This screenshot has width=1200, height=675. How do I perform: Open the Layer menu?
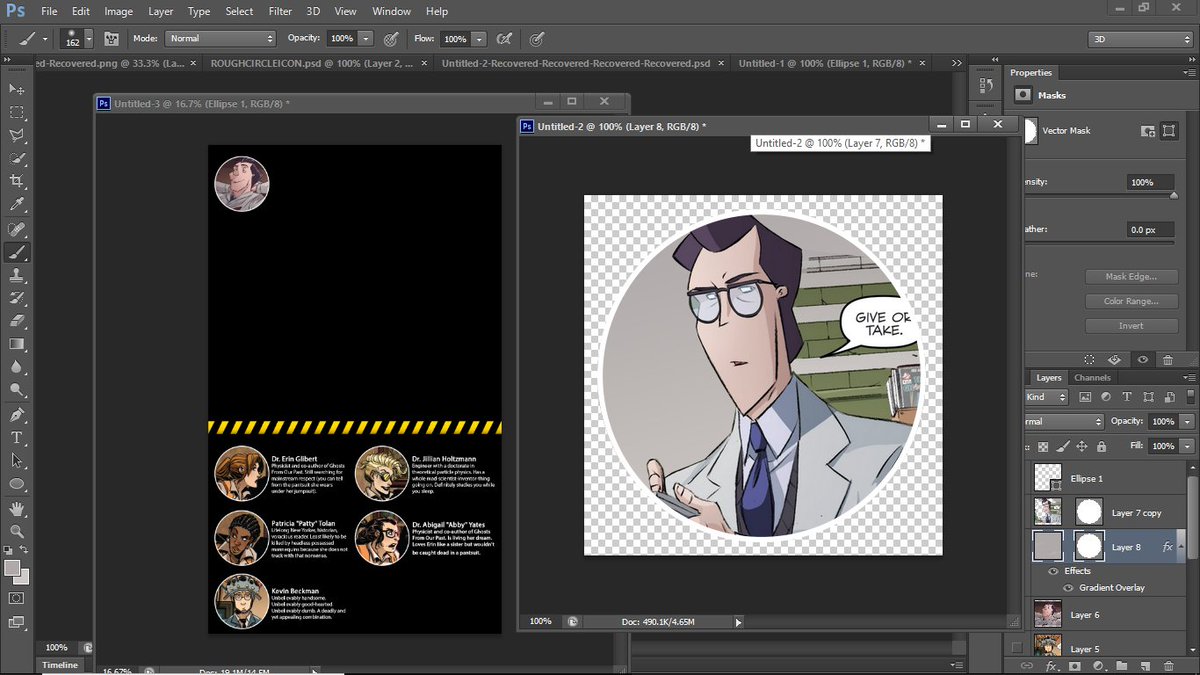[x=160, y=12]
